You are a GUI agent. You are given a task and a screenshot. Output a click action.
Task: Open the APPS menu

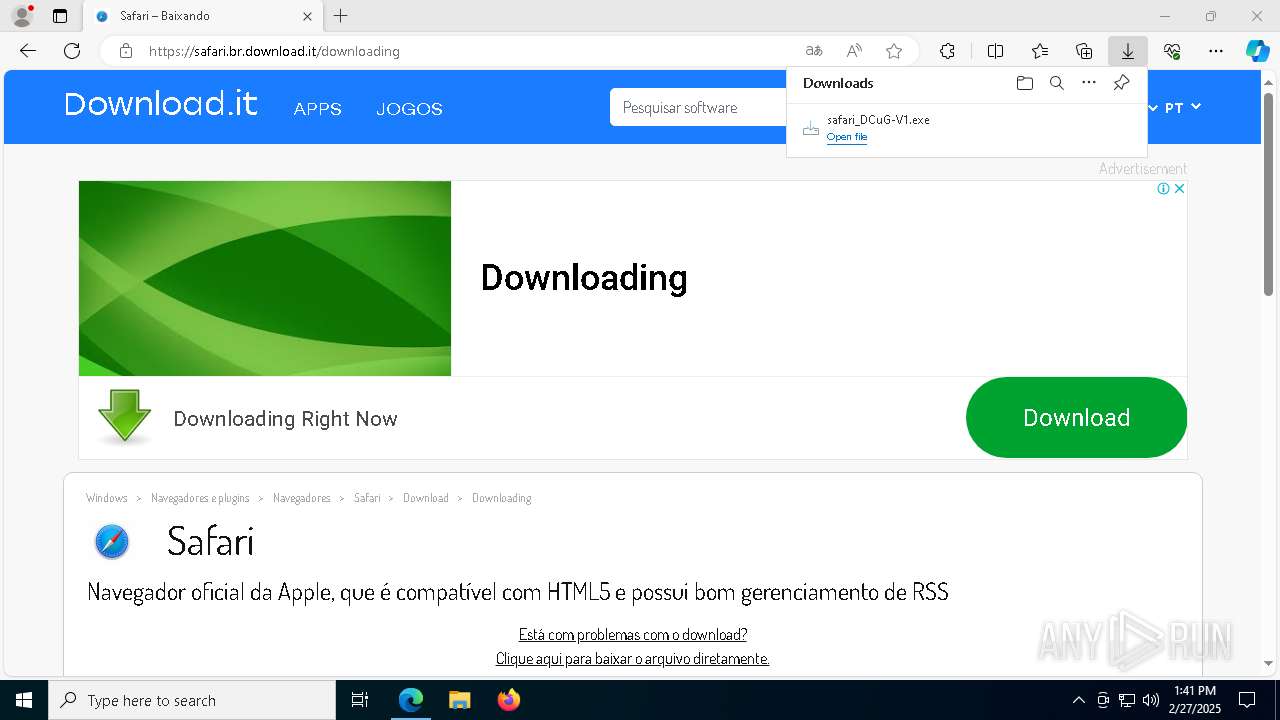317,108
